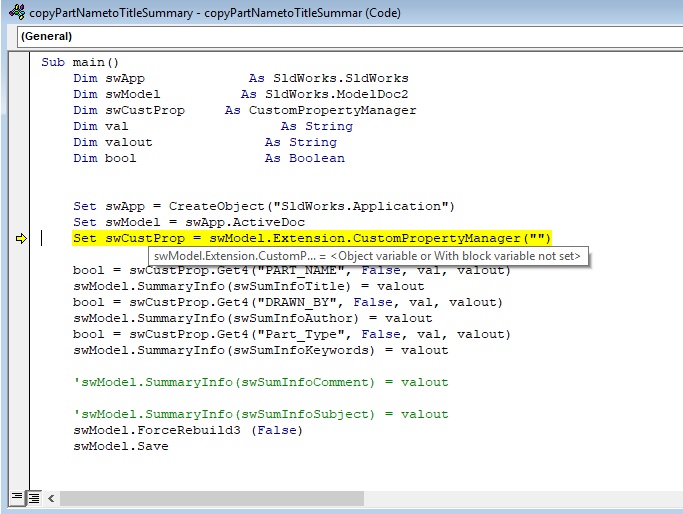Click the Get4("DRAWN_BY") line
This screenshot has width=683, height=514.
click(288, 302)
